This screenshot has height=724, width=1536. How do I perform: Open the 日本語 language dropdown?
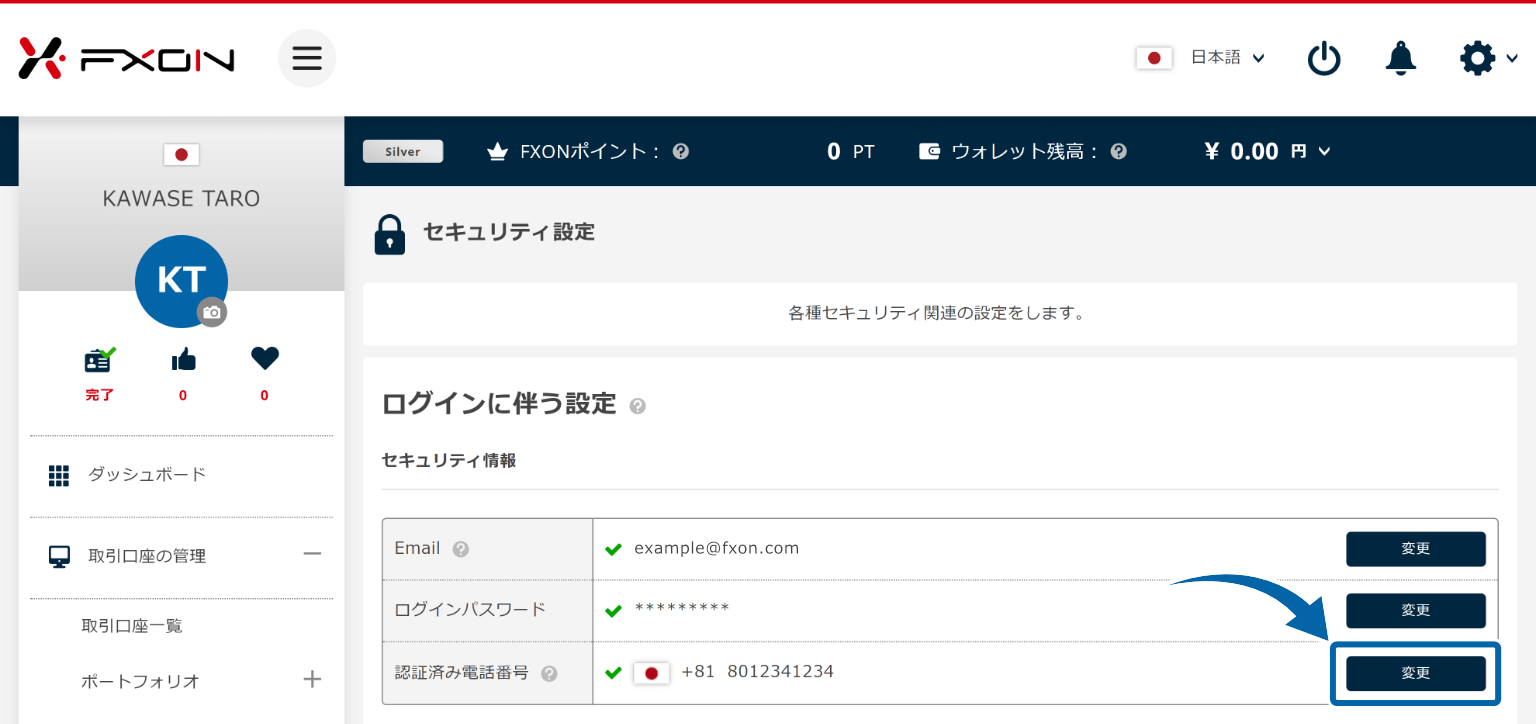coord(1228,58)
